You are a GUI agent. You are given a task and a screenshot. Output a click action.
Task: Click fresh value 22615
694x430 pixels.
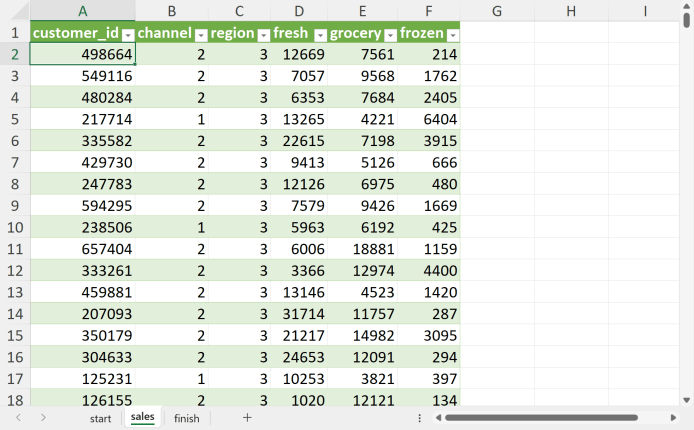pyautogui.click(x=299, y=141)
